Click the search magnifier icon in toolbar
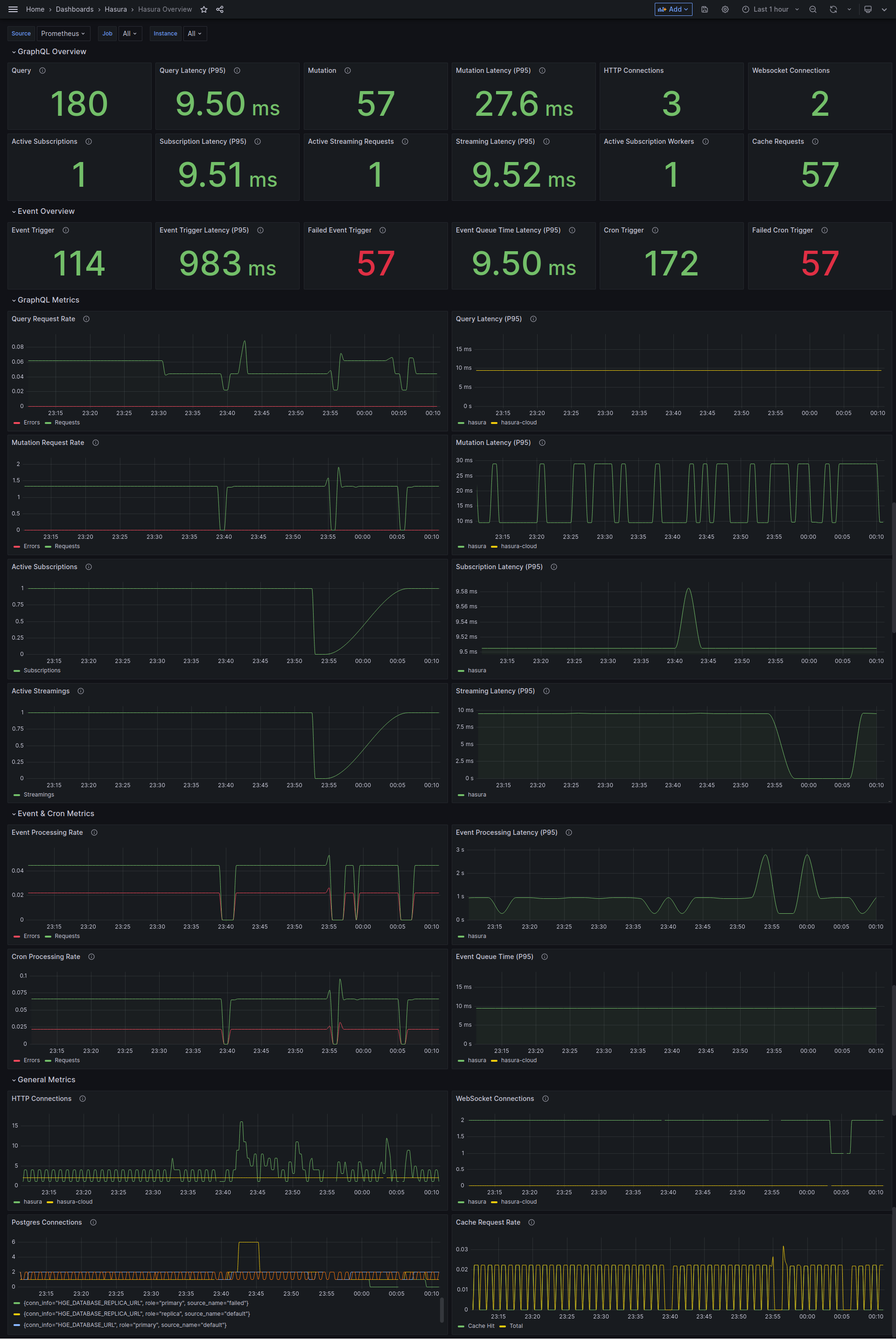 [x=812, y=9]
